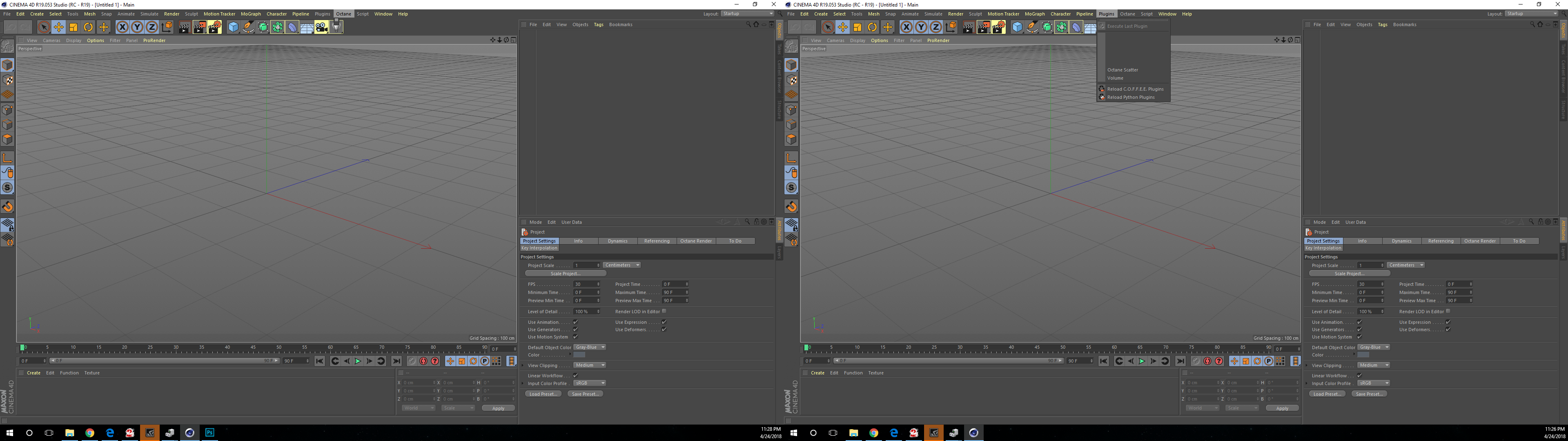
Task: Open the Photoshop icon in the taskbar
Action: click(x=209, y=432)
